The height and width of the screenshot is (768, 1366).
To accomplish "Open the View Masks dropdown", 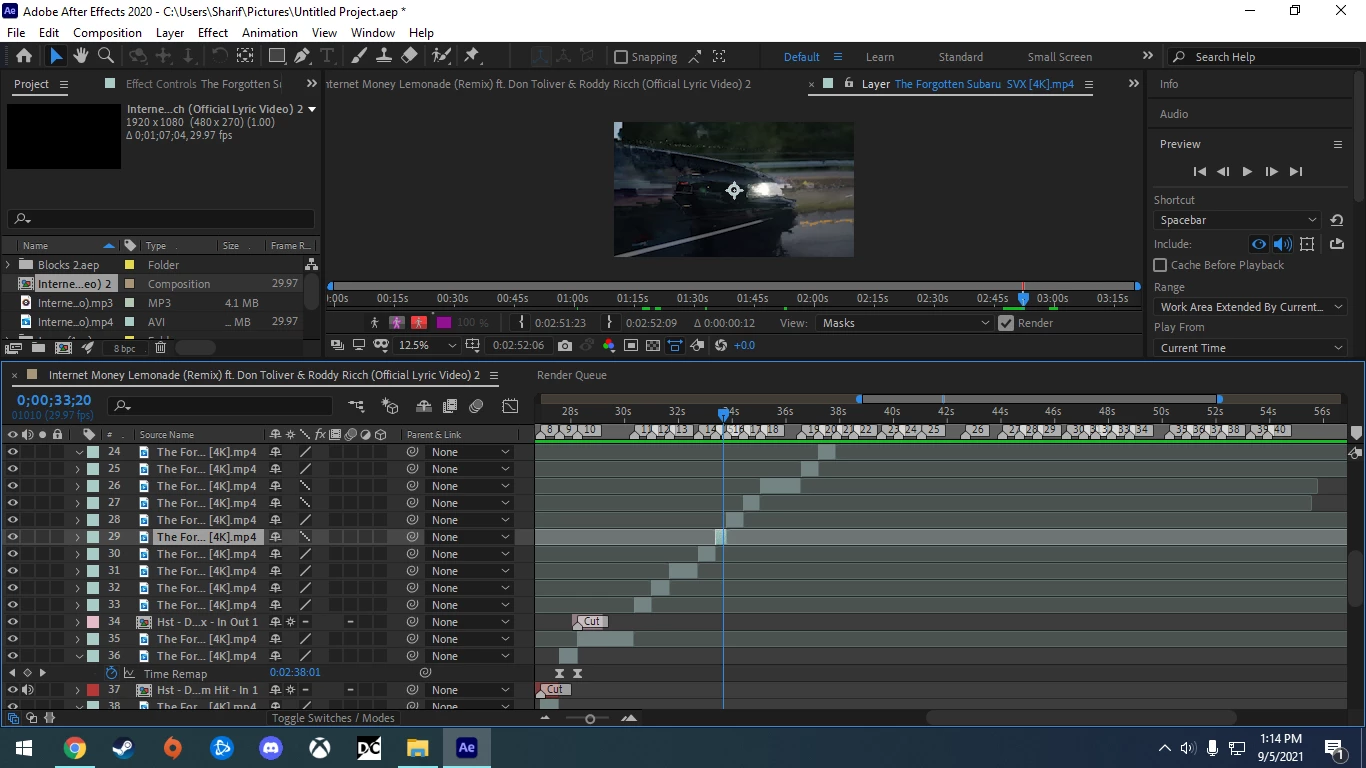I will click(x=904, y=323).
